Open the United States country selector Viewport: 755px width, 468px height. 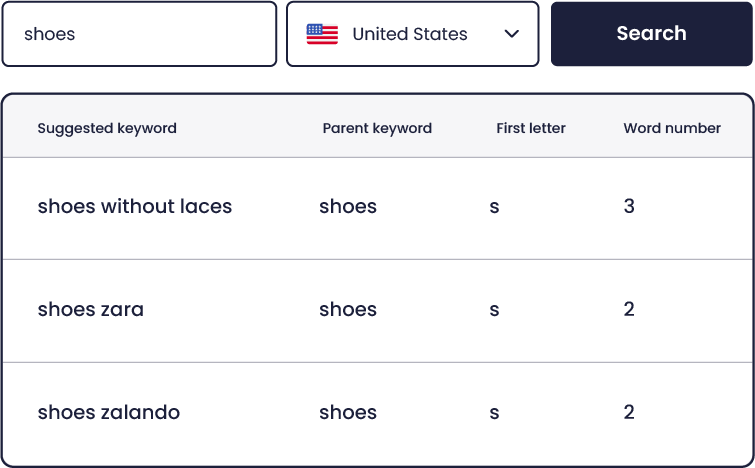(413, 34)
